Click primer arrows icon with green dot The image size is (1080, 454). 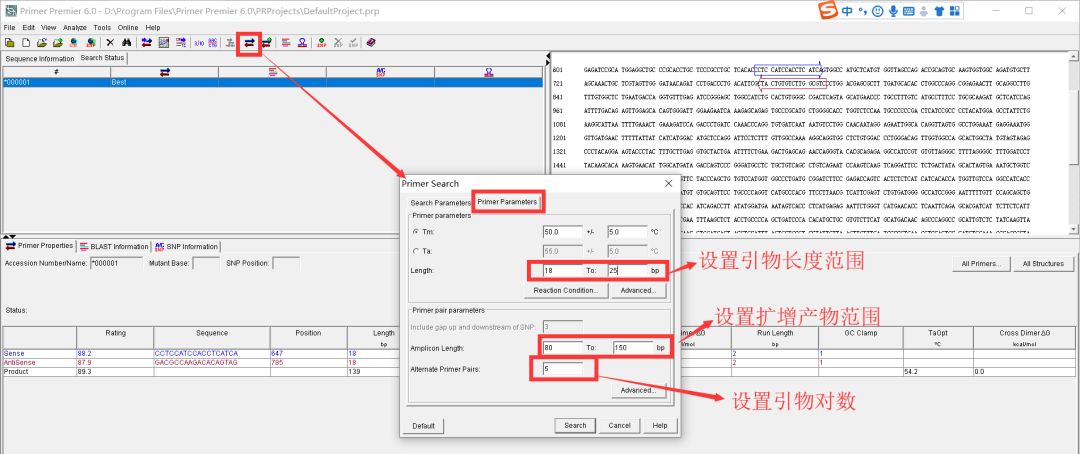tap(266, 43)
